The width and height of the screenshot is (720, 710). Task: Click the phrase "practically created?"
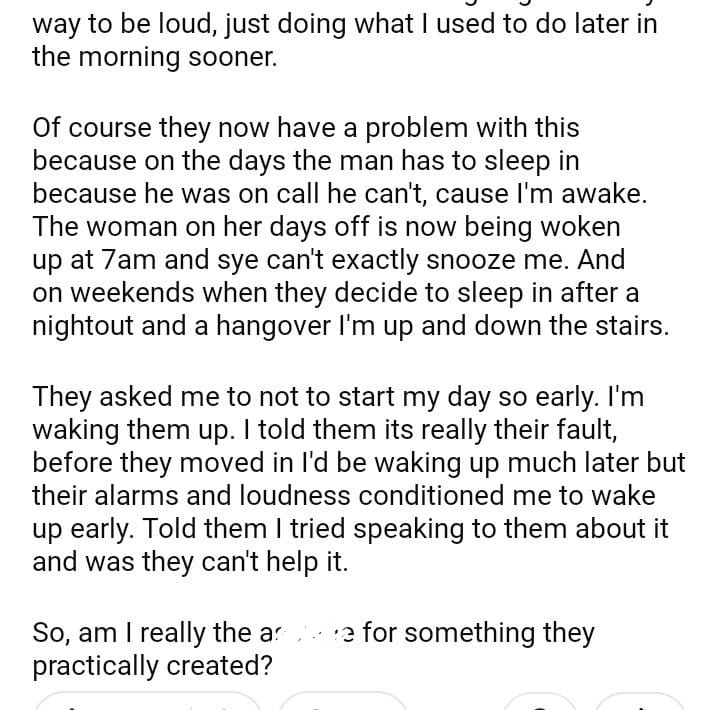152,665
